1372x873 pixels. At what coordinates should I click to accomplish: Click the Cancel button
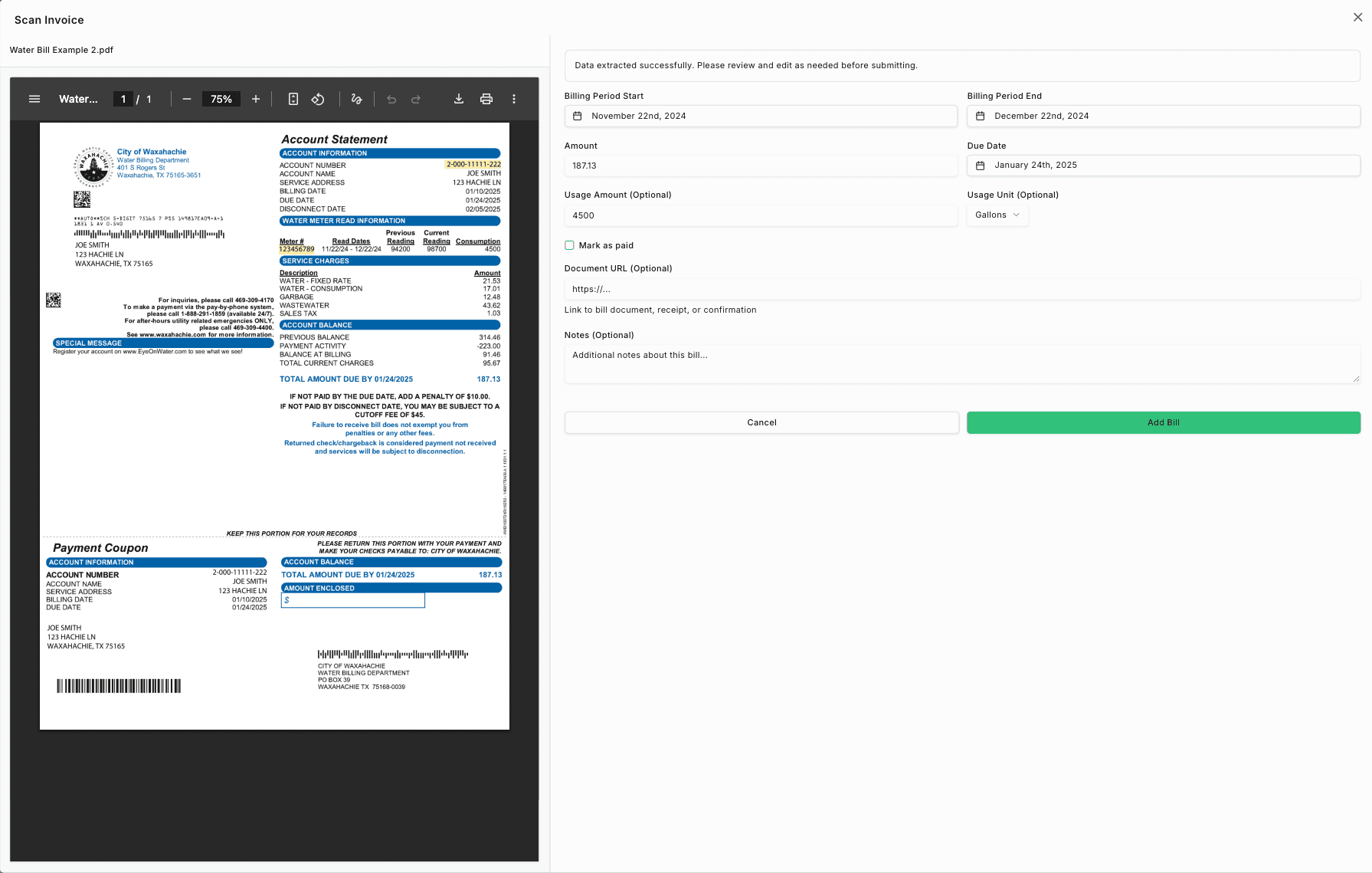(x=761, y=422)
